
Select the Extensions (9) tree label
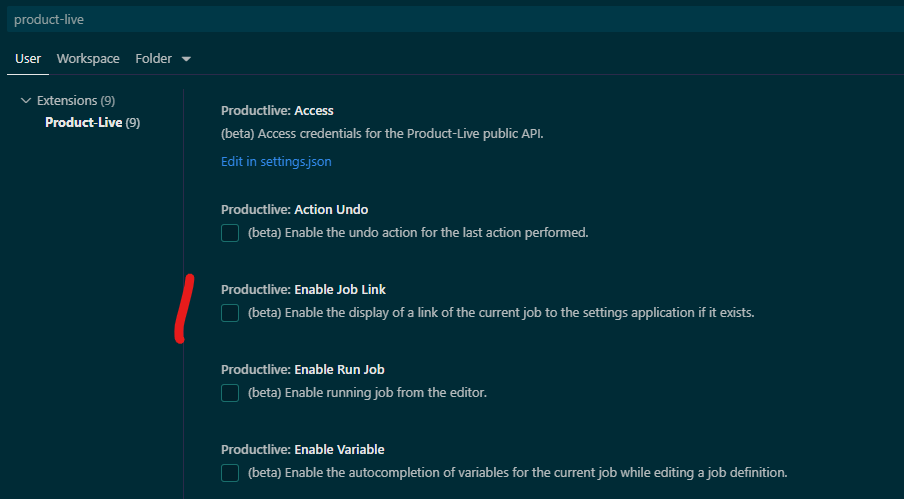pyautogui.click(x=75, y=101)
